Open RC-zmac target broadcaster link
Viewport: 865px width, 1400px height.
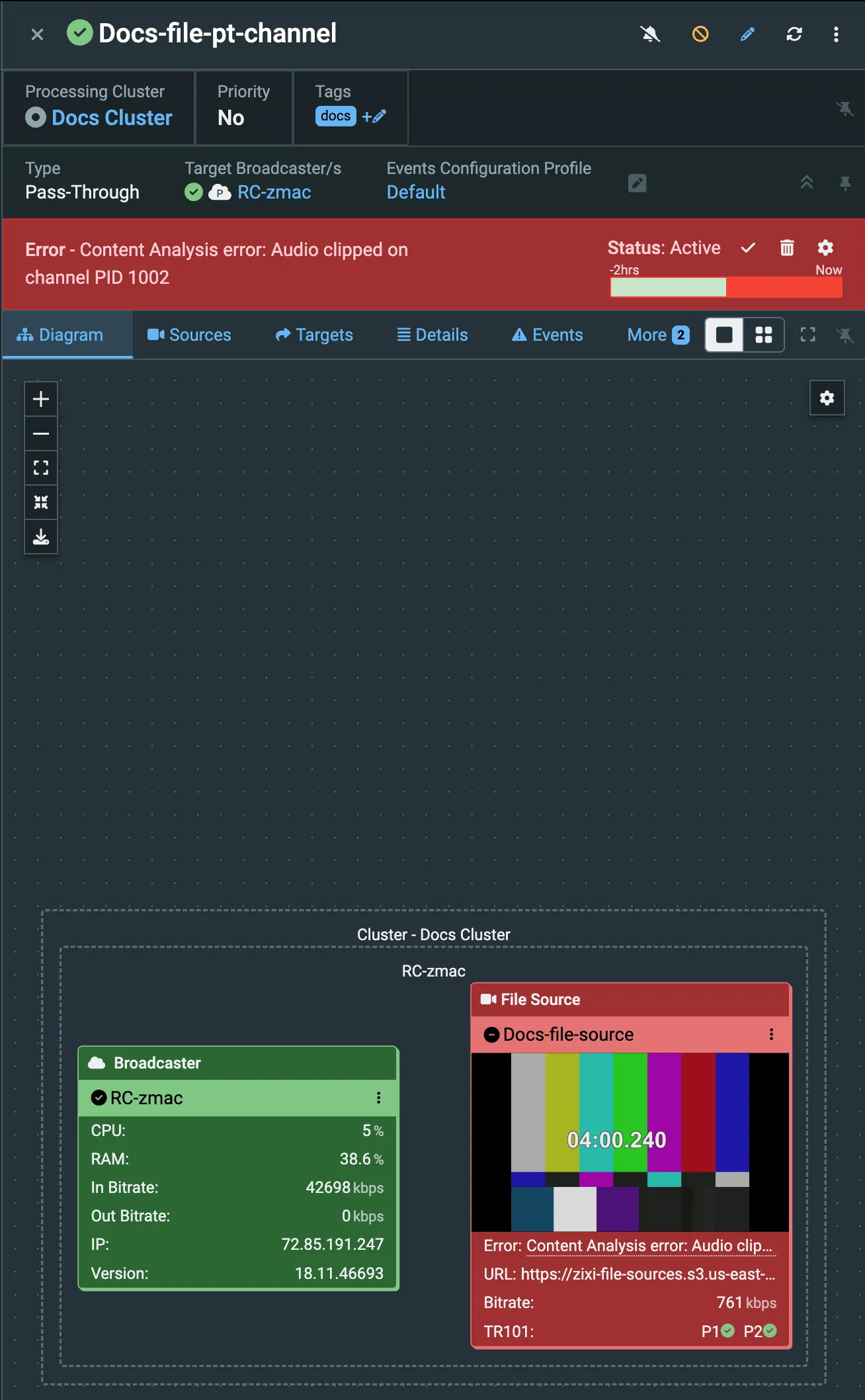(274, 192)
